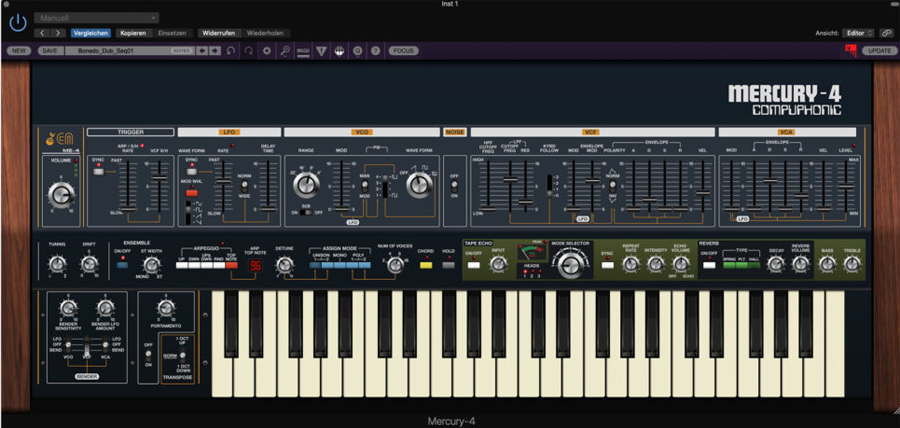Toggle ENSEMBLE ON/OFF button

click(122, 265)
